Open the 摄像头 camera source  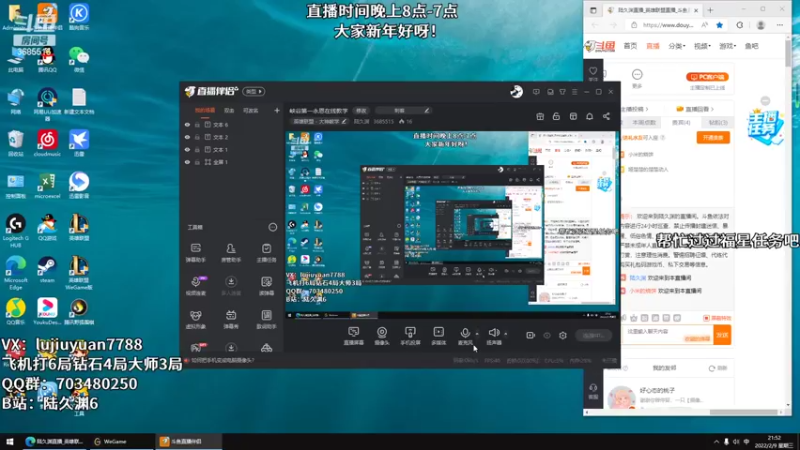(x=382, y=336)
